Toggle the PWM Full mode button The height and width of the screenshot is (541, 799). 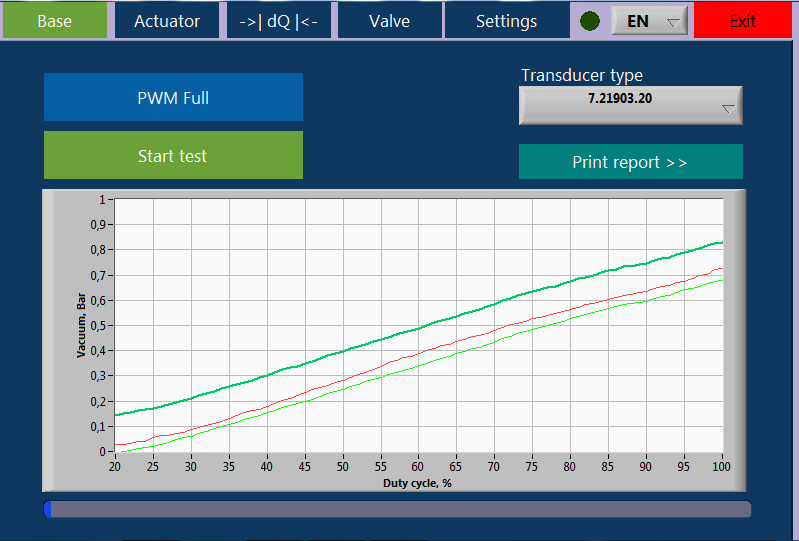coord(173,98)
